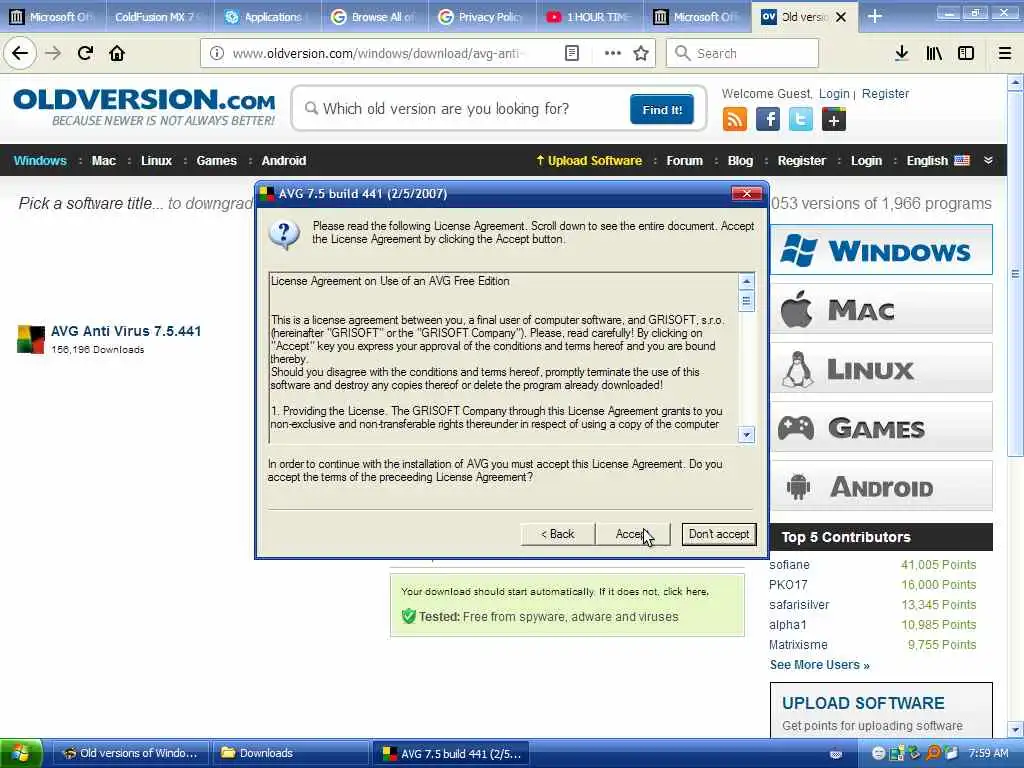Click the Android platform banner in sidebar
This screenshot has height=768, width=1024.
coord(881,487)
